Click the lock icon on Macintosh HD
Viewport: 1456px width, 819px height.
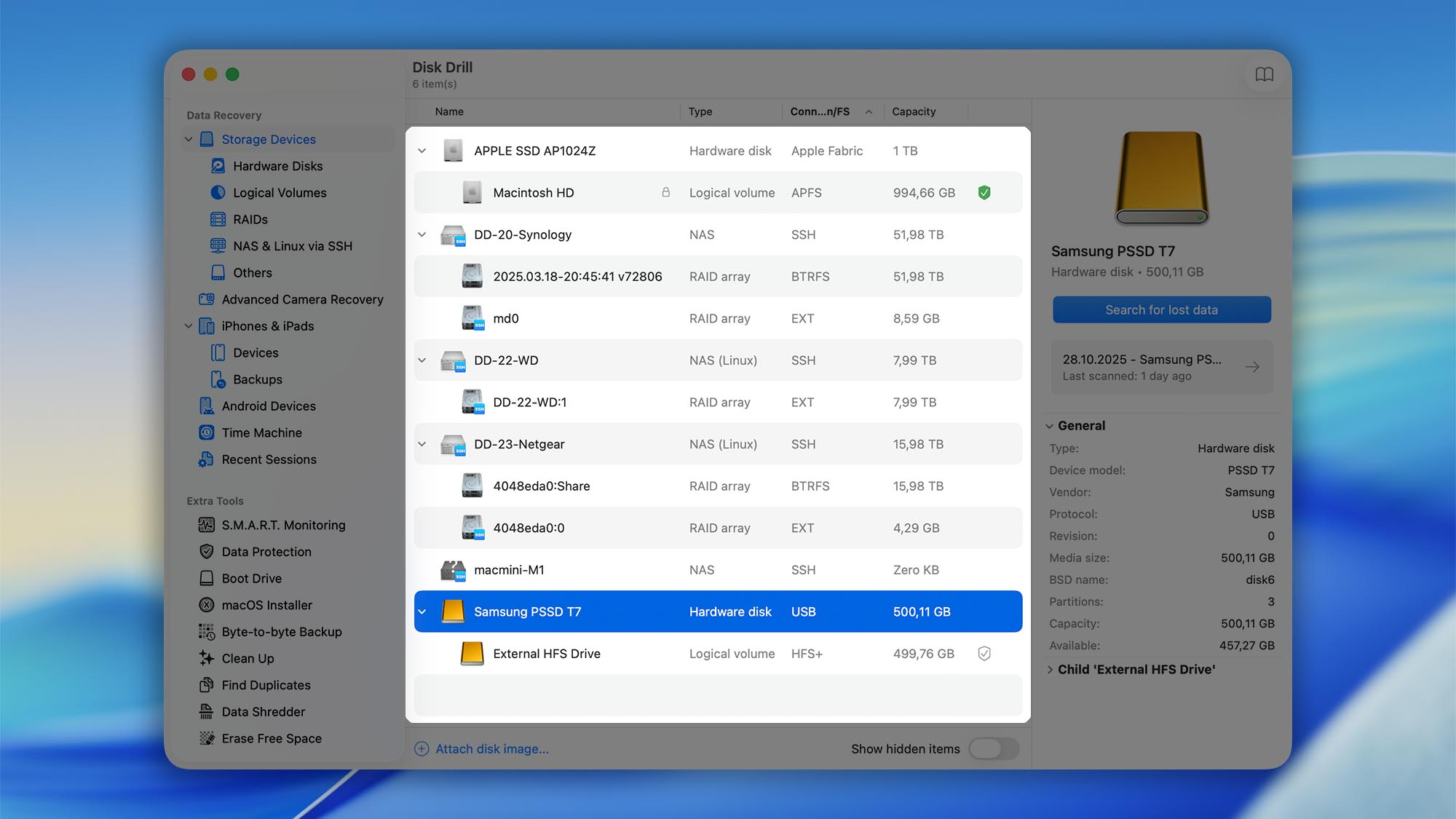(665, 192)
